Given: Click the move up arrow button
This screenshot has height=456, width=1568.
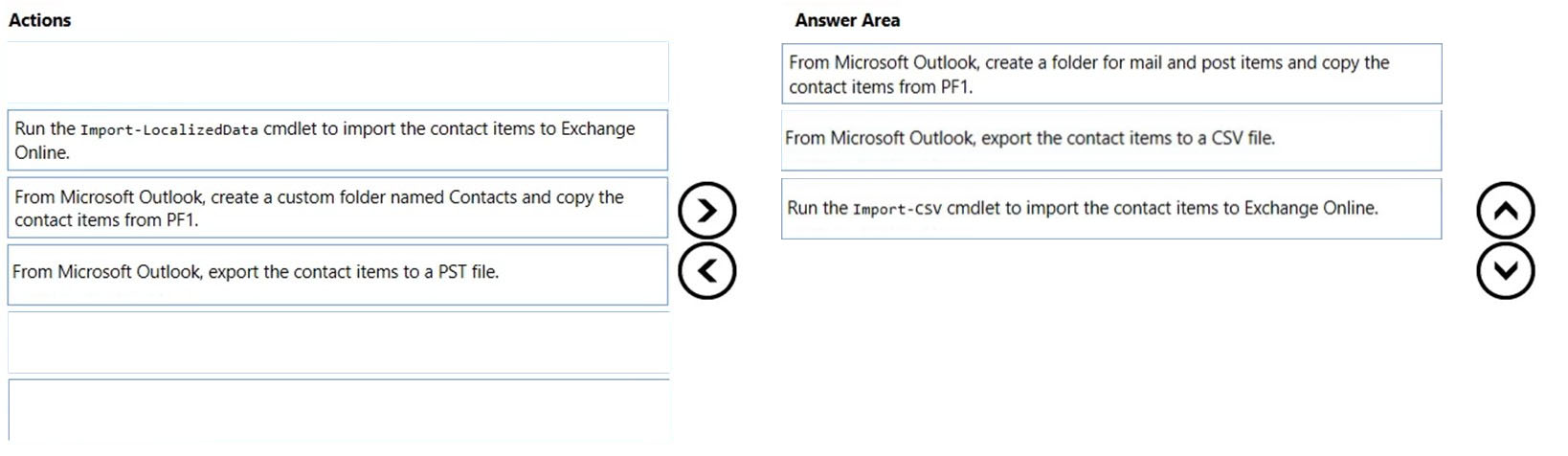Looking at the screenshot, I should click(1505, 210).
